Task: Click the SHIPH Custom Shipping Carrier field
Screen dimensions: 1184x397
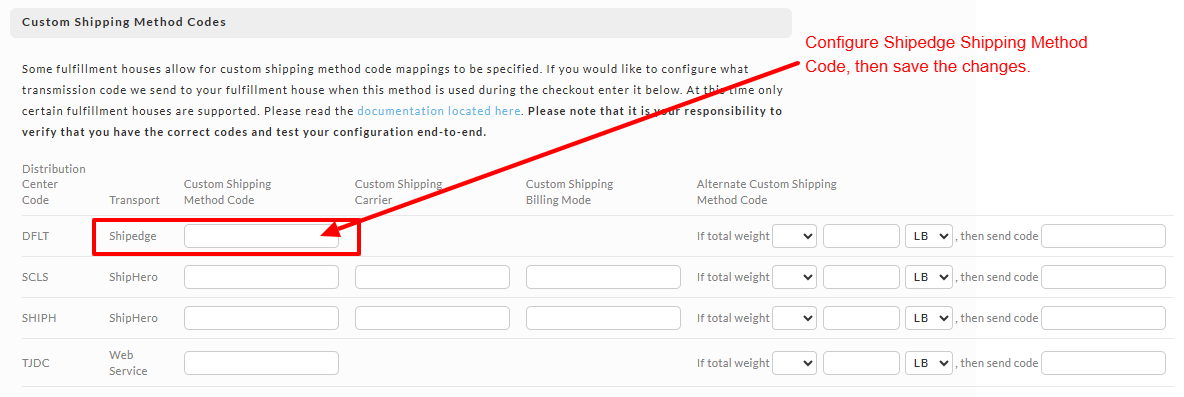Action: tap(432, 318)
